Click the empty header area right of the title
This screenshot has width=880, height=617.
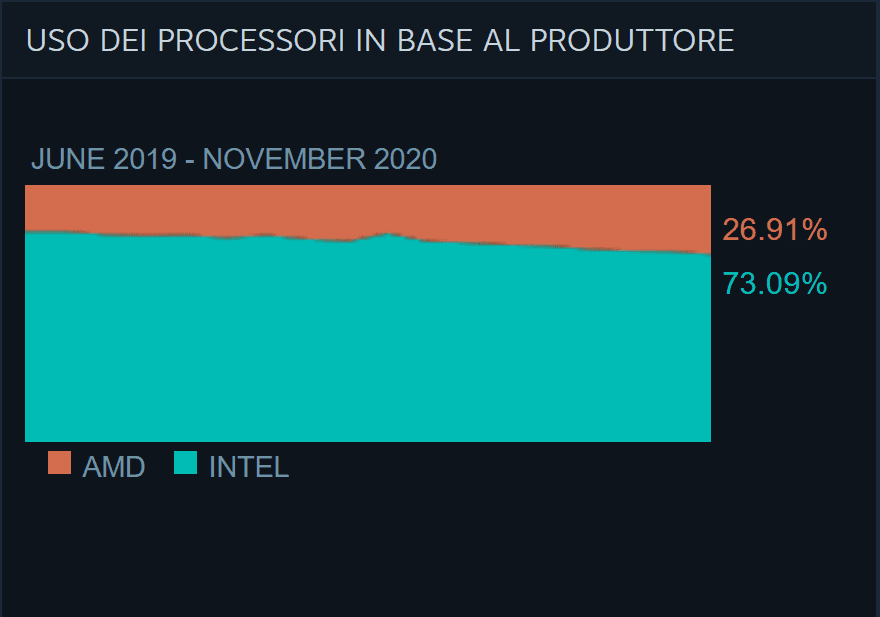(x=810, y=41)
